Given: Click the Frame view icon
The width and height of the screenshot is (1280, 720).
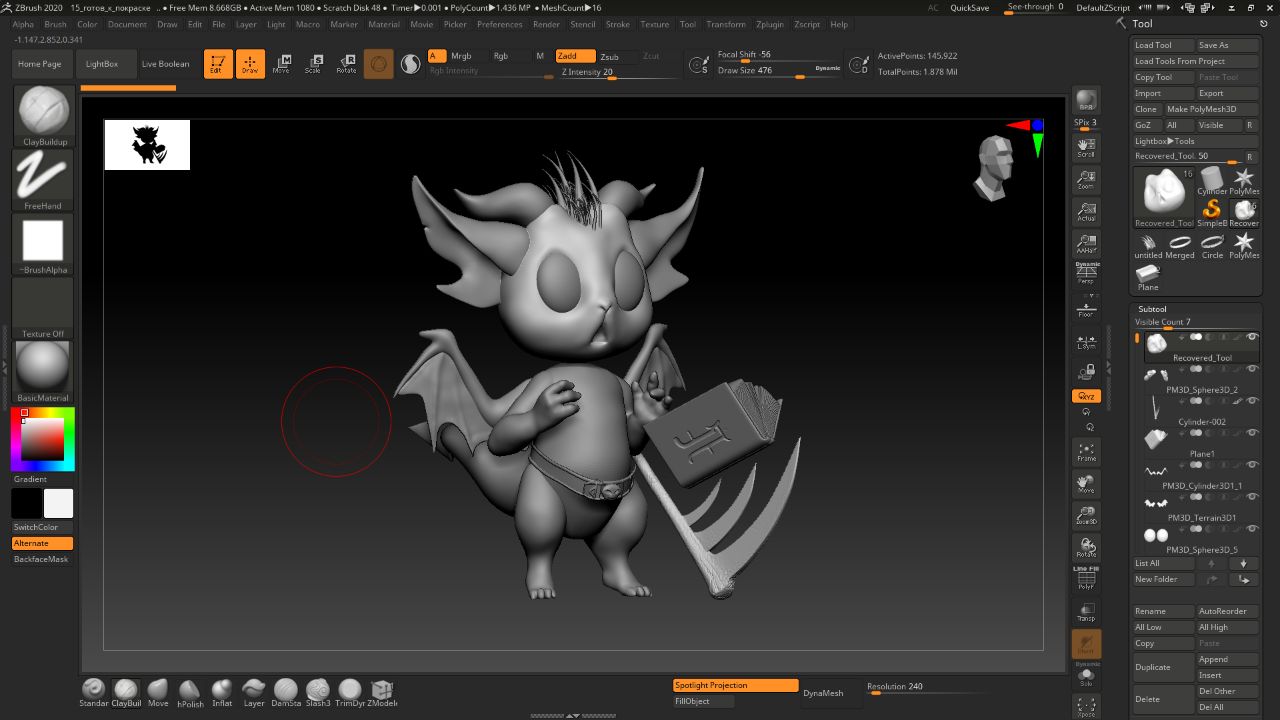Looking at the screenshot, I should tap(1085, 452).
